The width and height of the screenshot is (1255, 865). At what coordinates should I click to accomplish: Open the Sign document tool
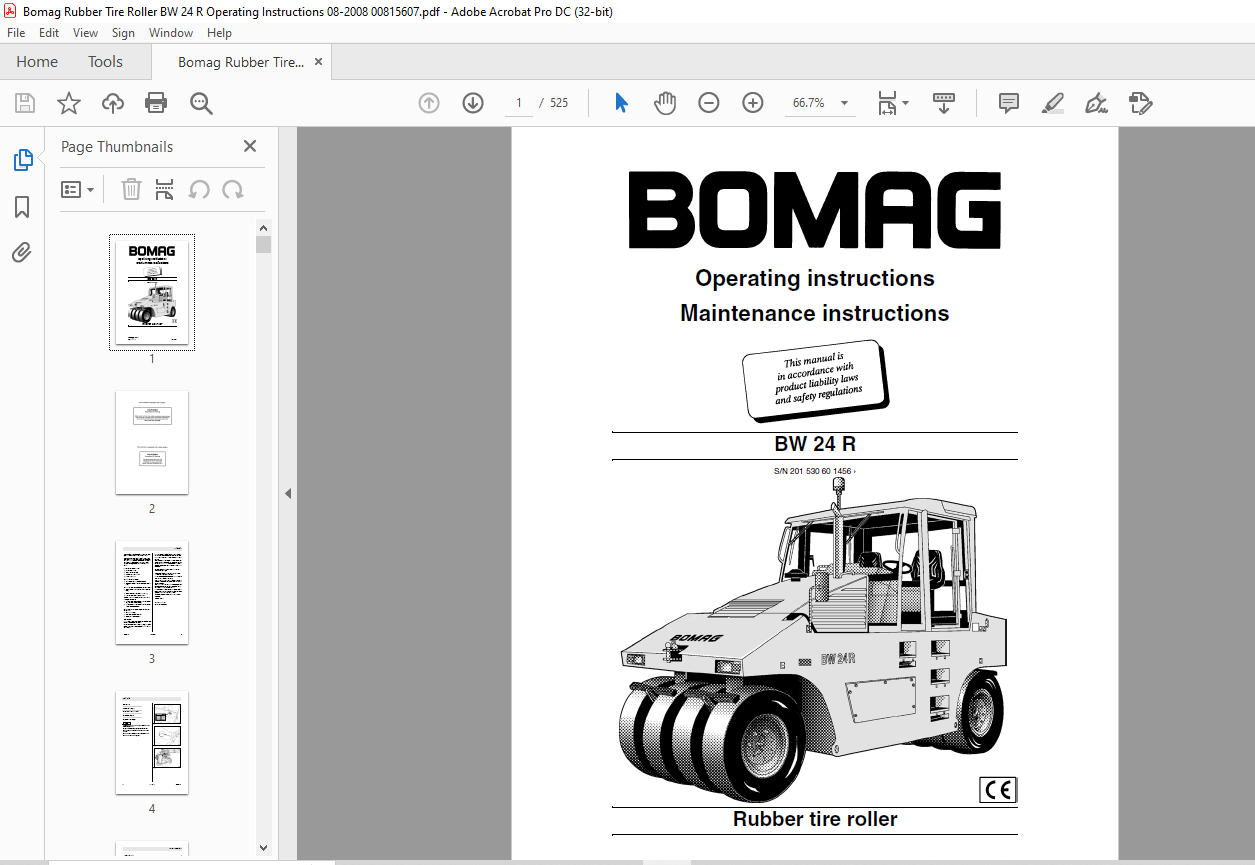pos(1097,103)
